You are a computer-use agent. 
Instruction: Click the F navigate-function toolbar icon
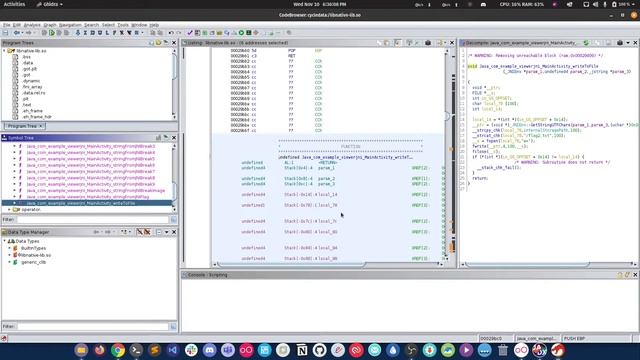pos(114,33)
